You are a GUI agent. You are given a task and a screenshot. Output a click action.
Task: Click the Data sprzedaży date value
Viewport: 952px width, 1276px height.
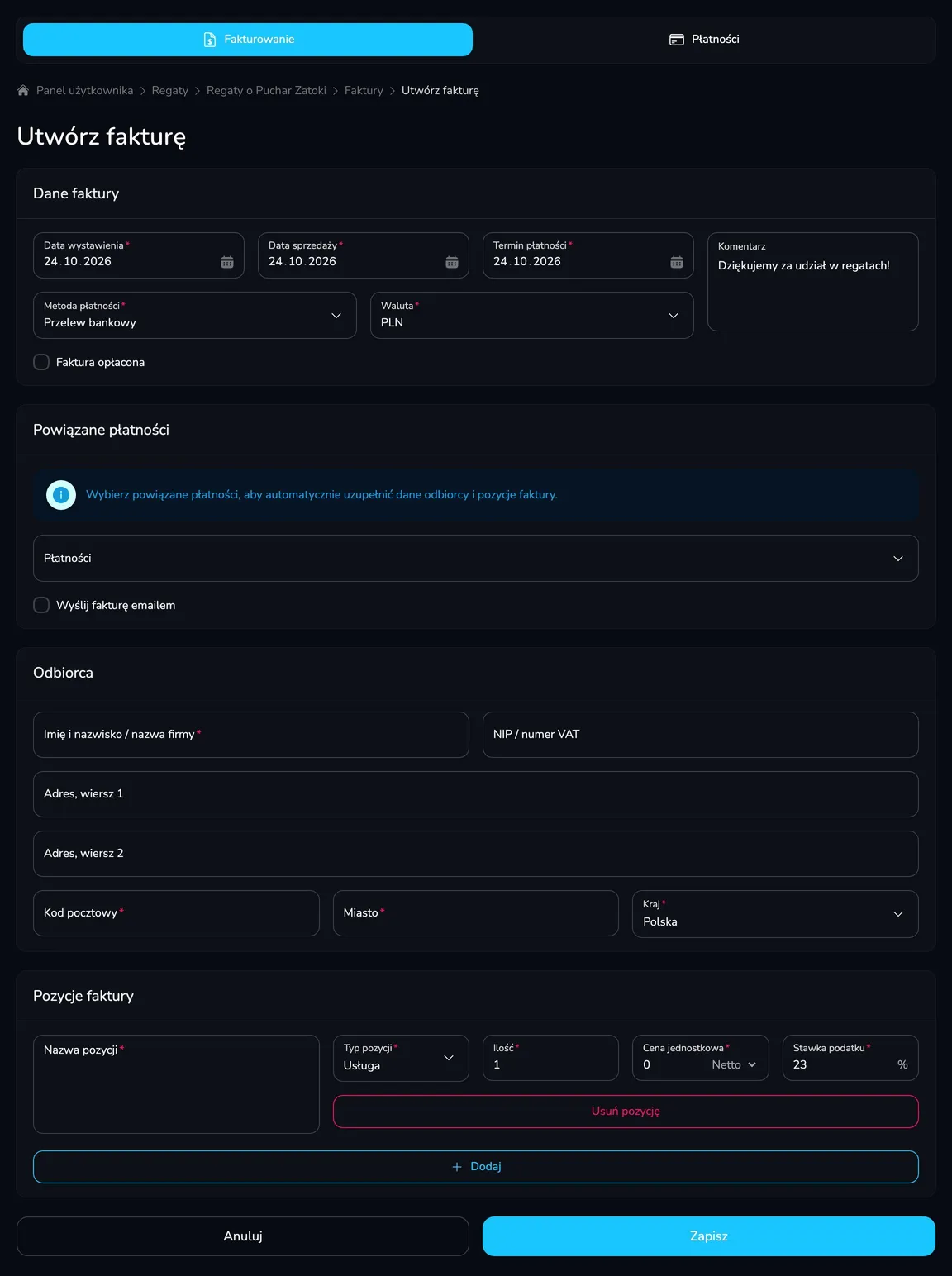302,261
